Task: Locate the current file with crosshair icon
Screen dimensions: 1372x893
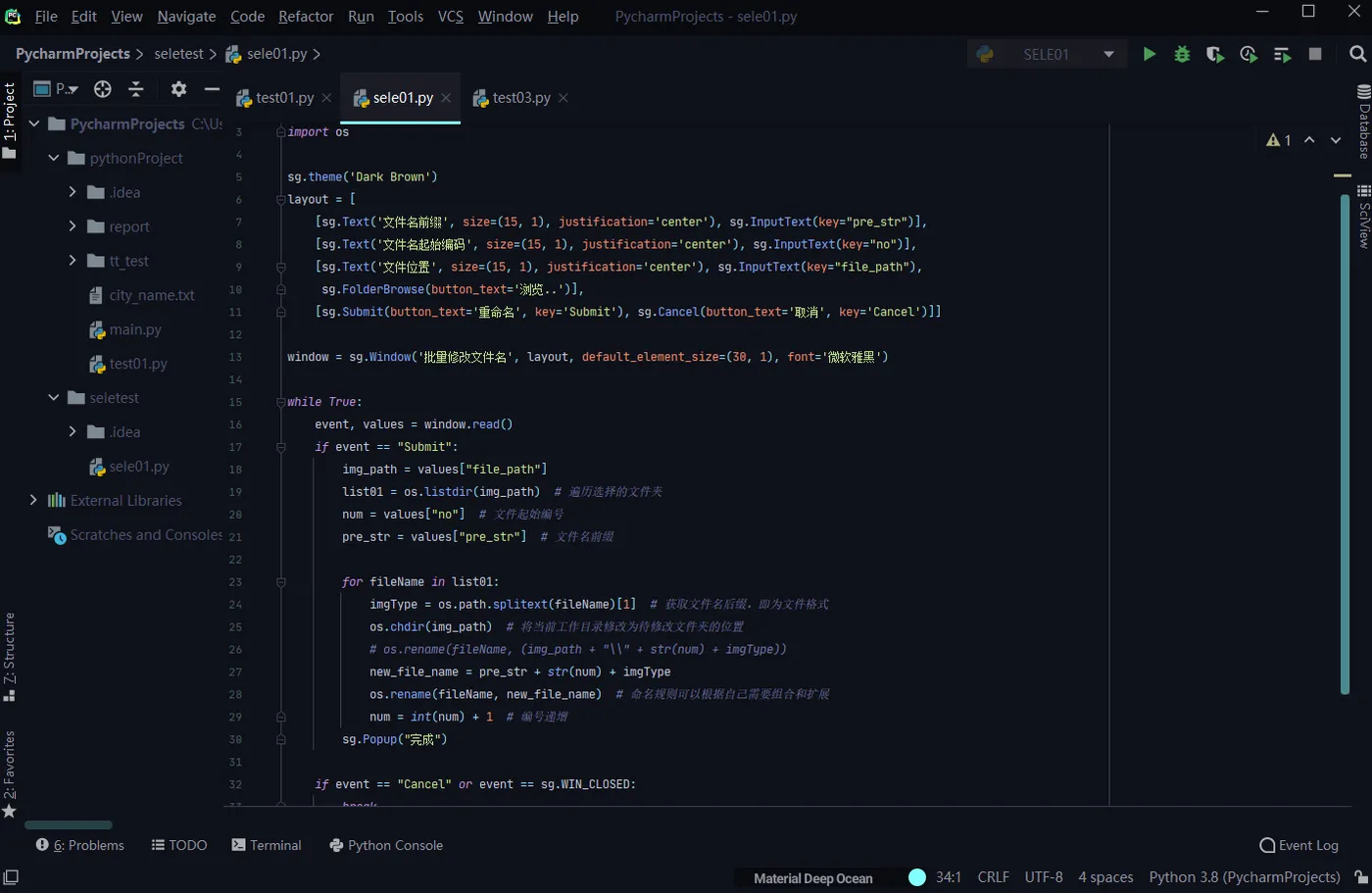Action: click(103, 89)
